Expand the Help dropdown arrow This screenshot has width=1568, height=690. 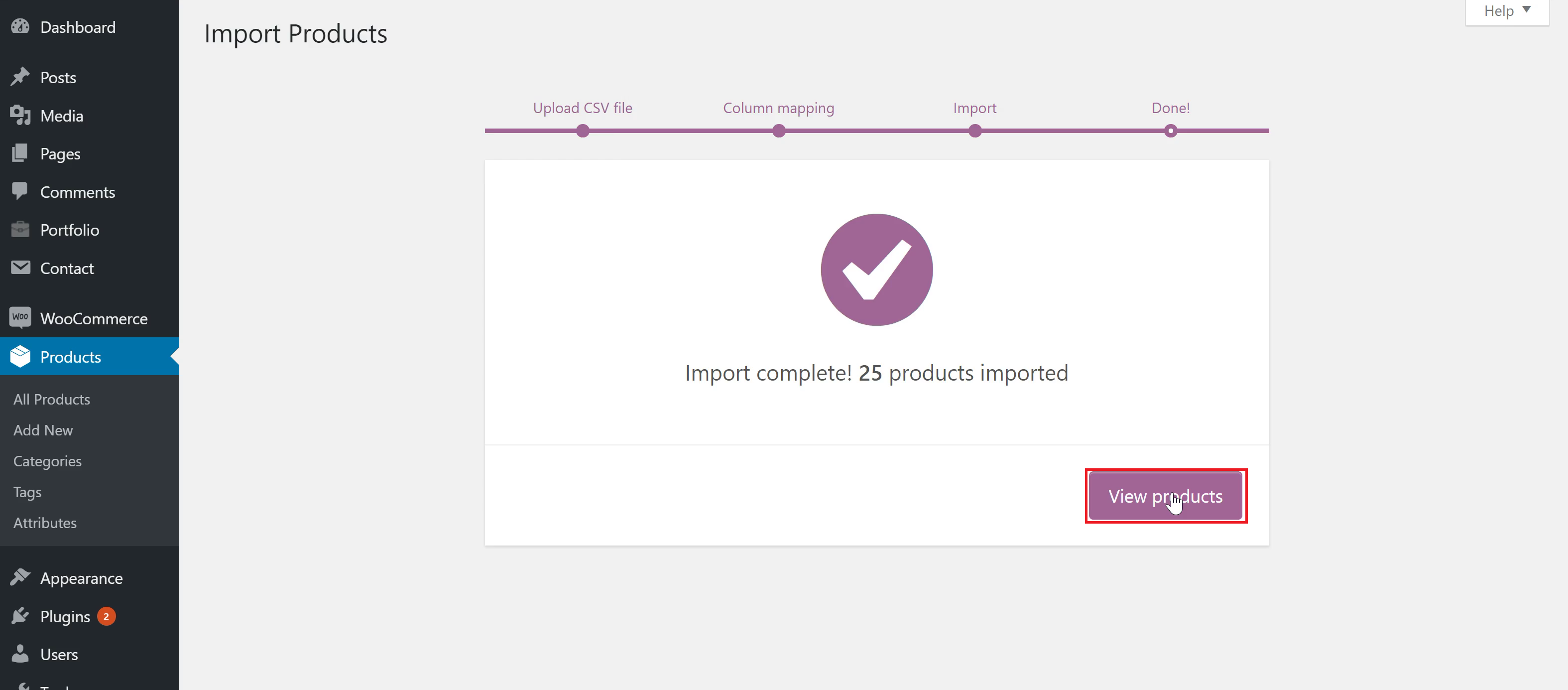click(x=1526, y=10)
